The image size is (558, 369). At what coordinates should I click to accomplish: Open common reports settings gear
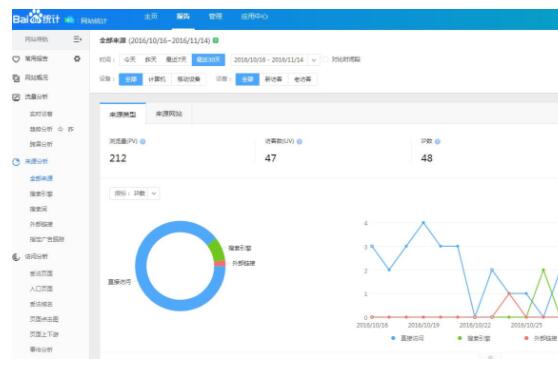pyautogui.click(x=77, y=58)
